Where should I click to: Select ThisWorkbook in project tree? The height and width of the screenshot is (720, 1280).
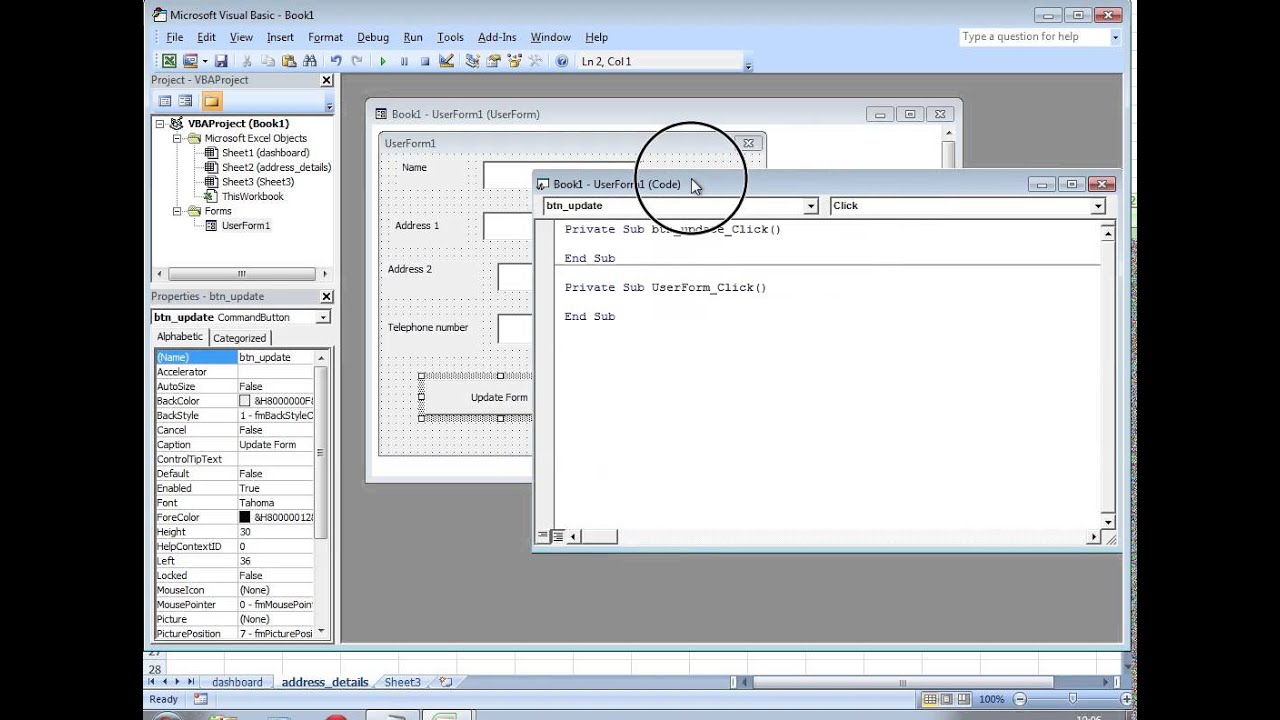click(x=252, y=197)
